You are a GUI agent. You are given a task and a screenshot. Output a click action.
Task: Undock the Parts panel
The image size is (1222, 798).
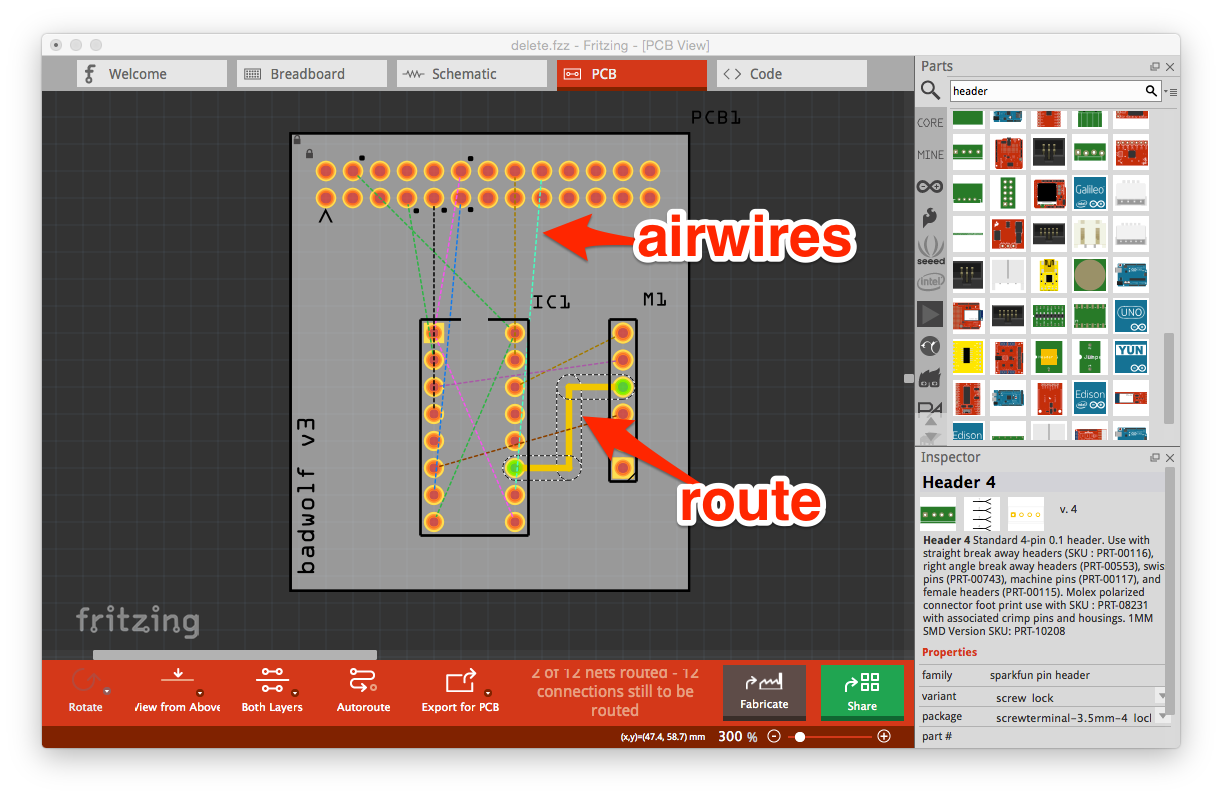coord(1155,67)
